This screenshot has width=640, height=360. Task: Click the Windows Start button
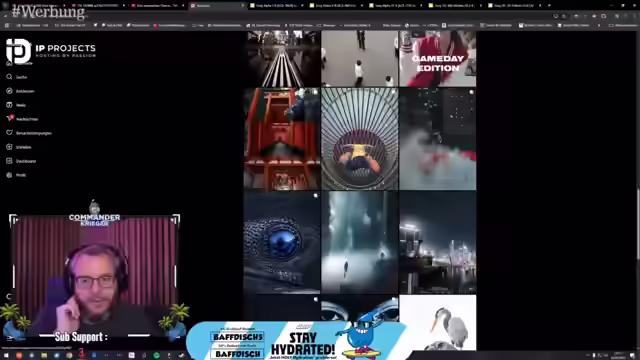[x=6, y=356]
